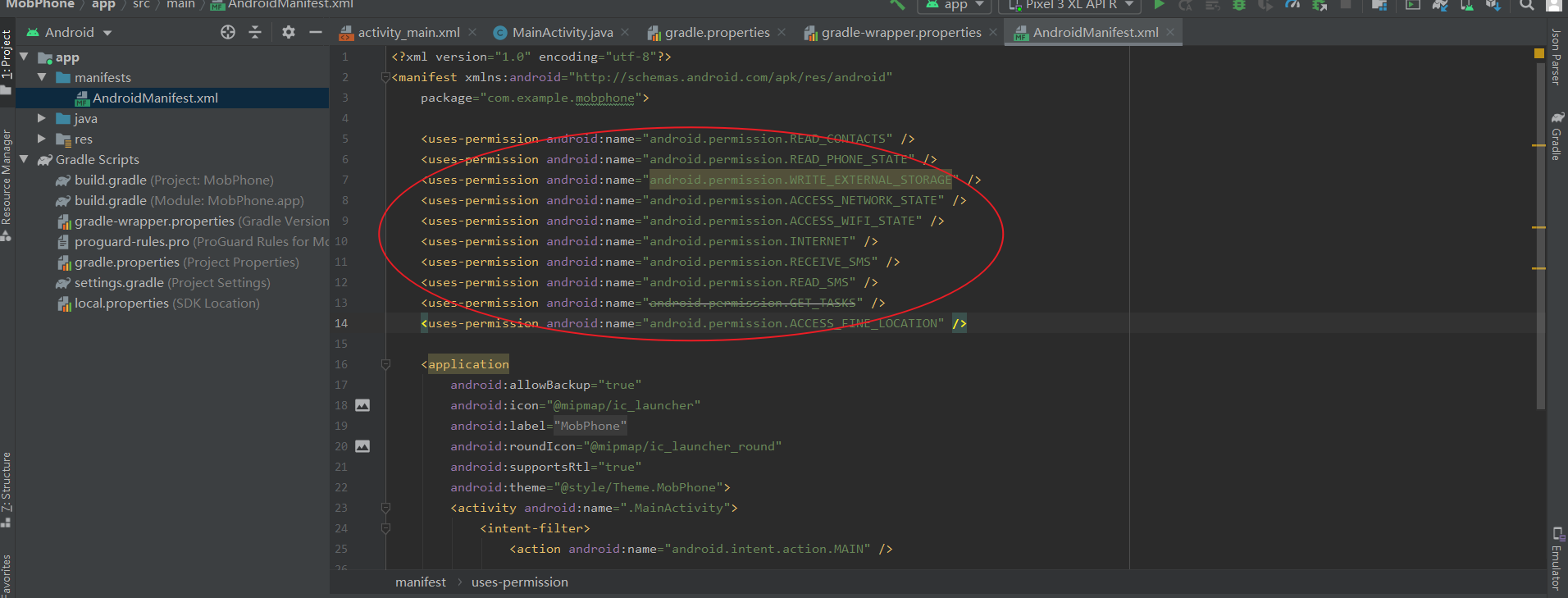Viewport: 1568px width, 598px height.
Task: Click Run with Coverage icon
Action: 1265,4
